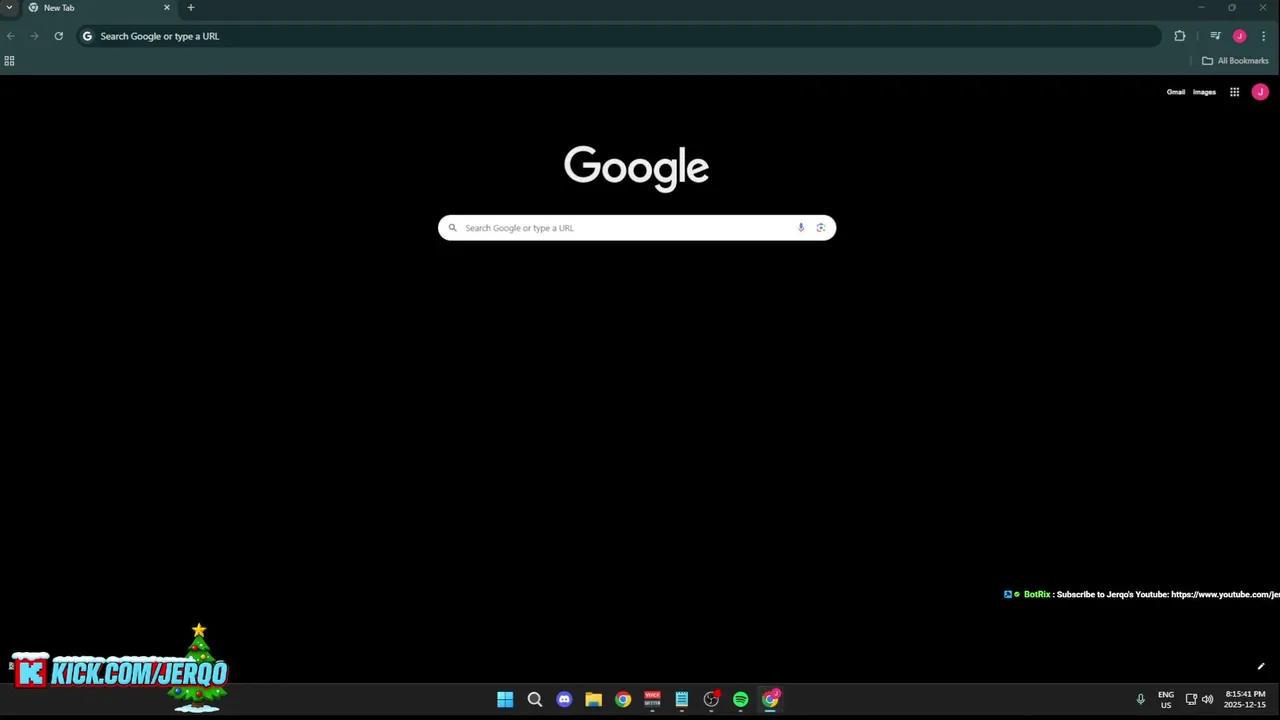Switch to active Chrome profile window in taskbar
This screenshot has width=1280, height=720.
click(771, 700)
